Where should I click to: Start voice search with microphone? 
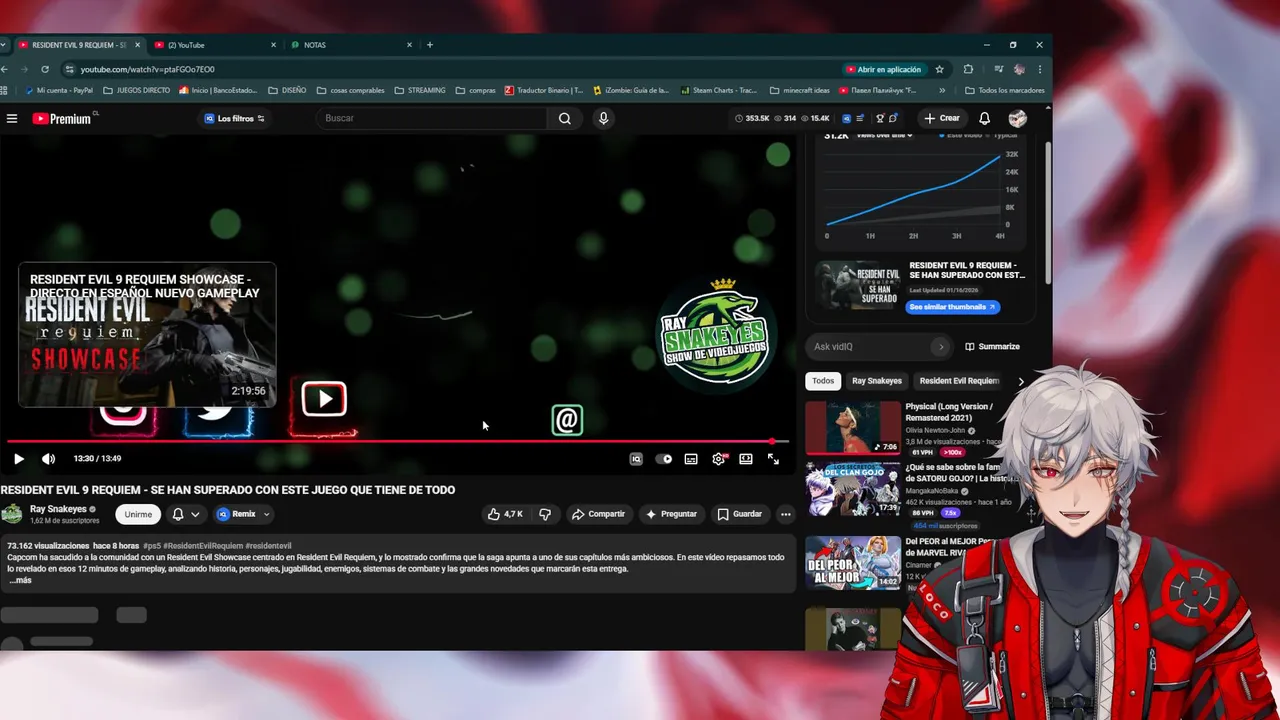coord(603,118)
